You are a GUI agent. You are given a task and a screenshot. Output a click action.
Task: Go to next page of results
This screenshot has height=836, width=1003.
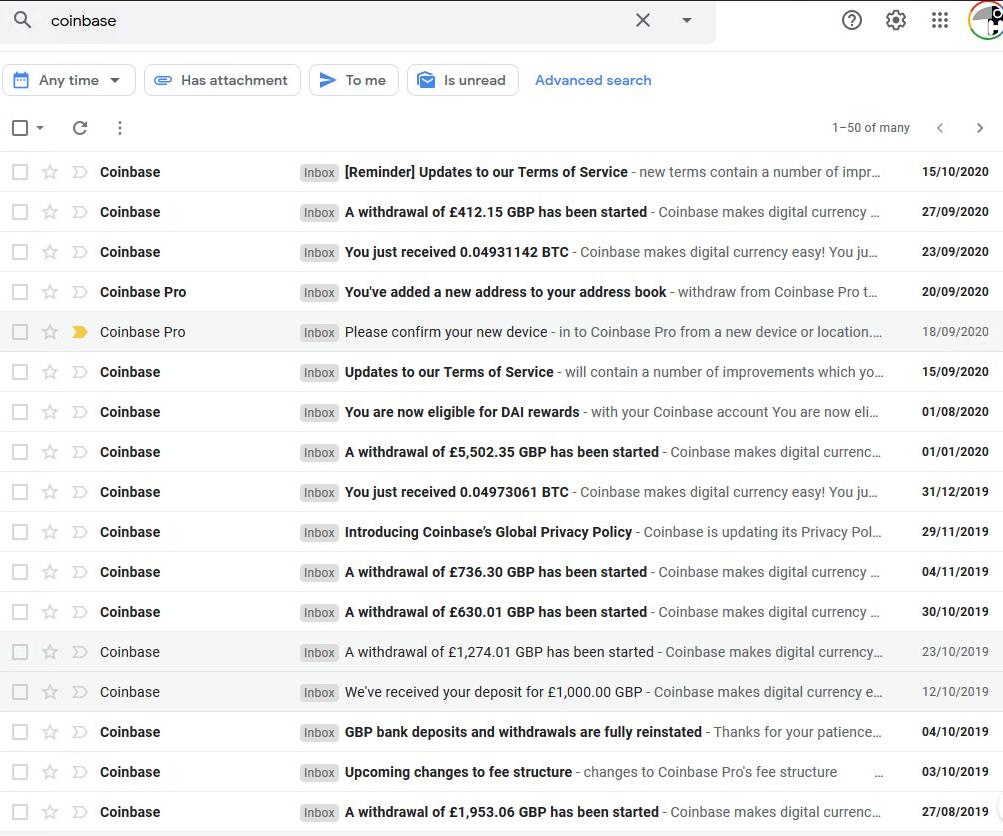980,128
